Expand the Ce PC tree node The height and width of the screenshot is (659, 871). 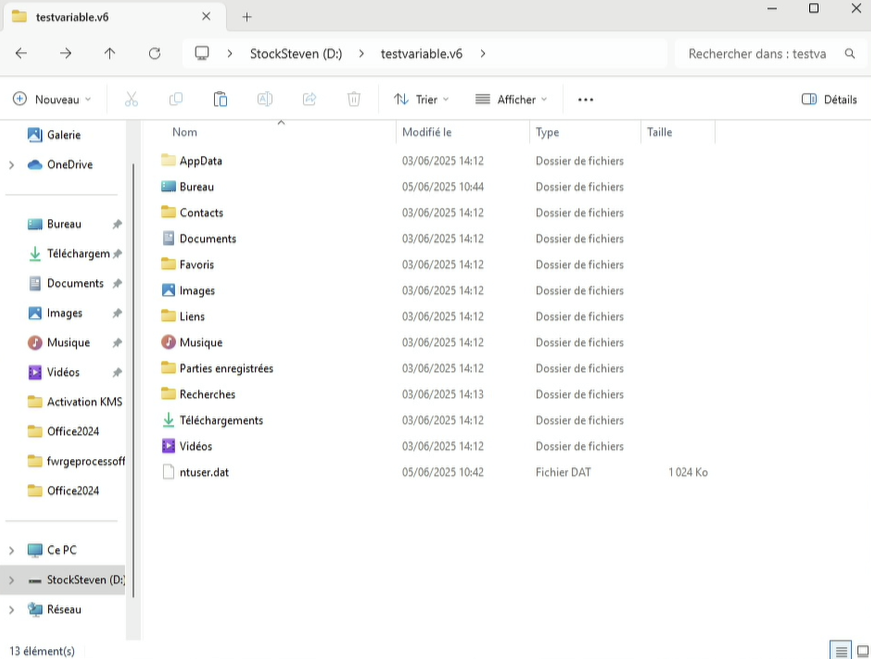12,551
